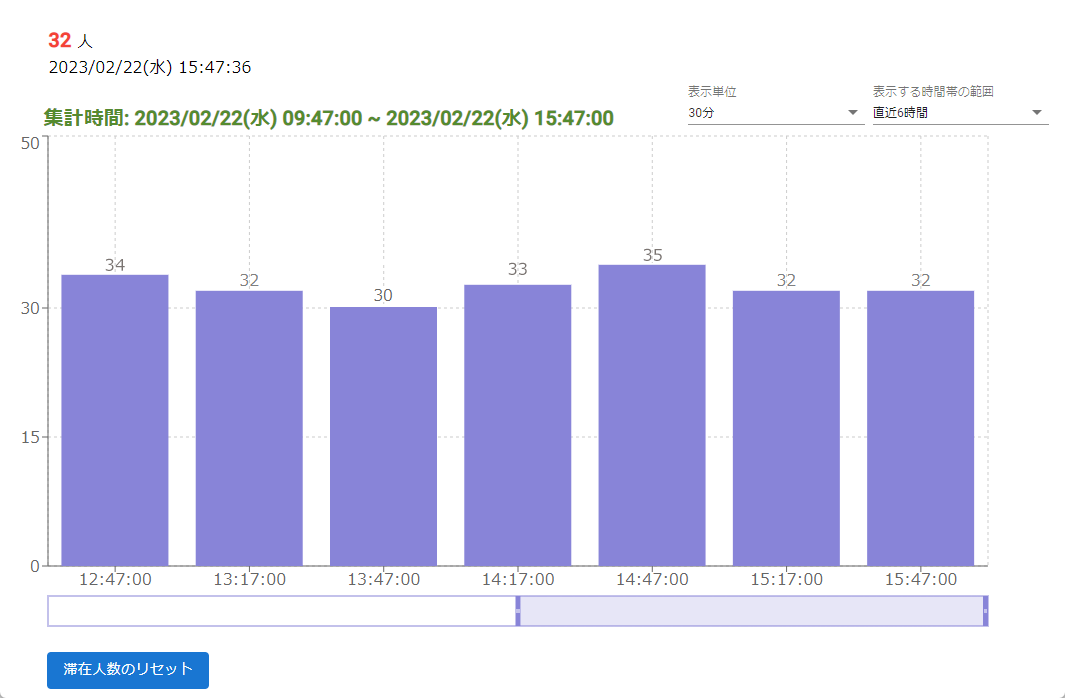Click the 12:47:00 bar showing 34

[115, 420]
